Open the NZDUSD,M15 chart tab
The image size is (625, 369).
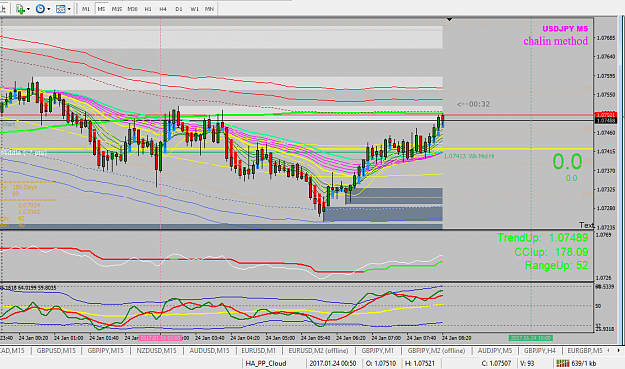(156, 351)
